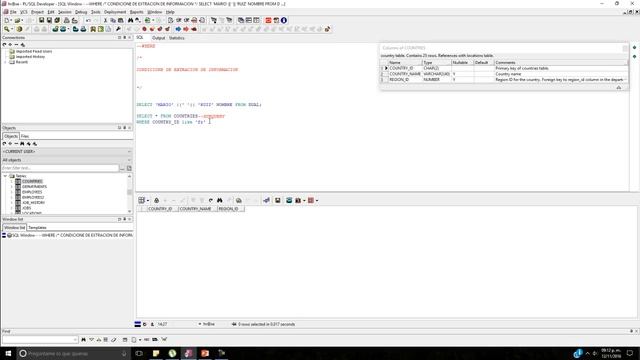Click the Print icon in the top toolbar
This screenshot has width=640, height=360.
pos(67,20)
